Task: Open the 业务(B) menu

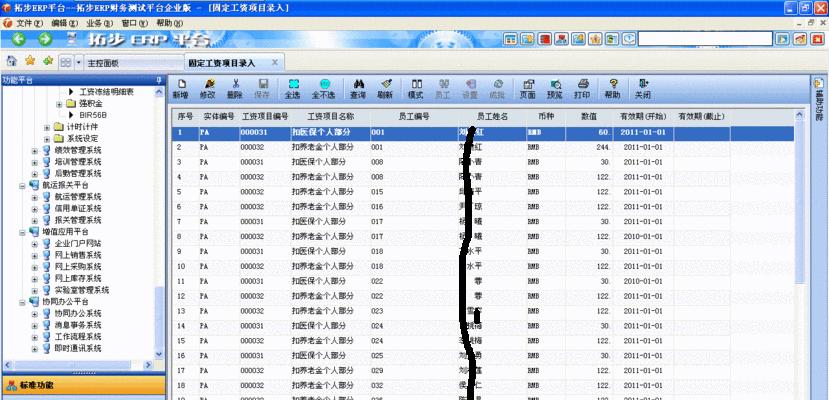Action: click(x=100, y=23)
